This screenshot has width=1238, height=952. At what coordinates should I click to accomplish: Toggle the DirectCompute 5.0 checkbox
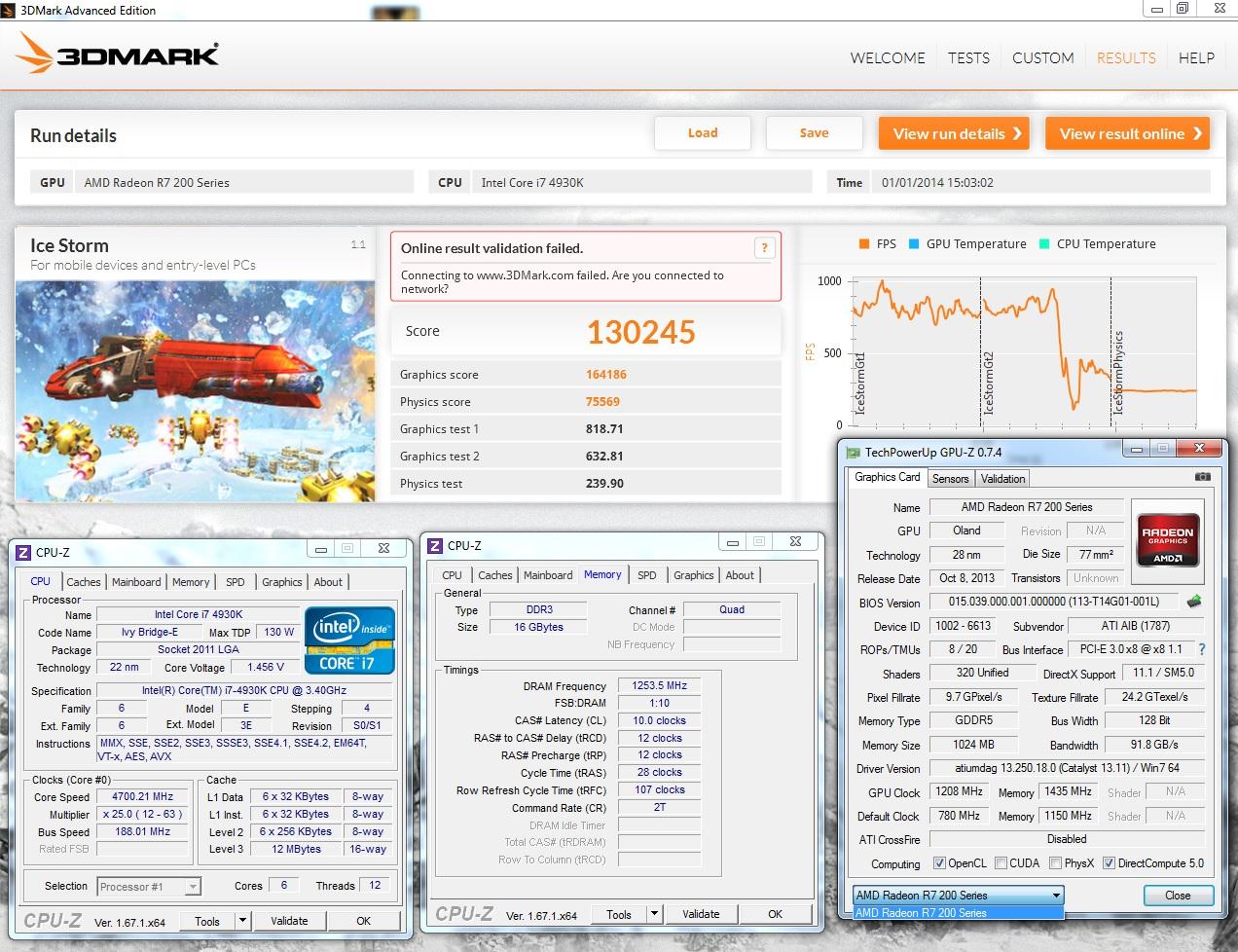(1109, 863)
